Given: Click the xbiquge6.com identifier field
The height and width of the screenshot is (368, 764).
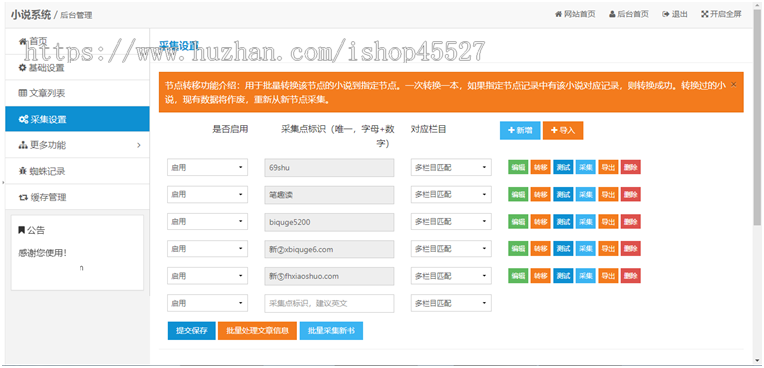Looking at the screenshot, I should (x=329, y=249).
